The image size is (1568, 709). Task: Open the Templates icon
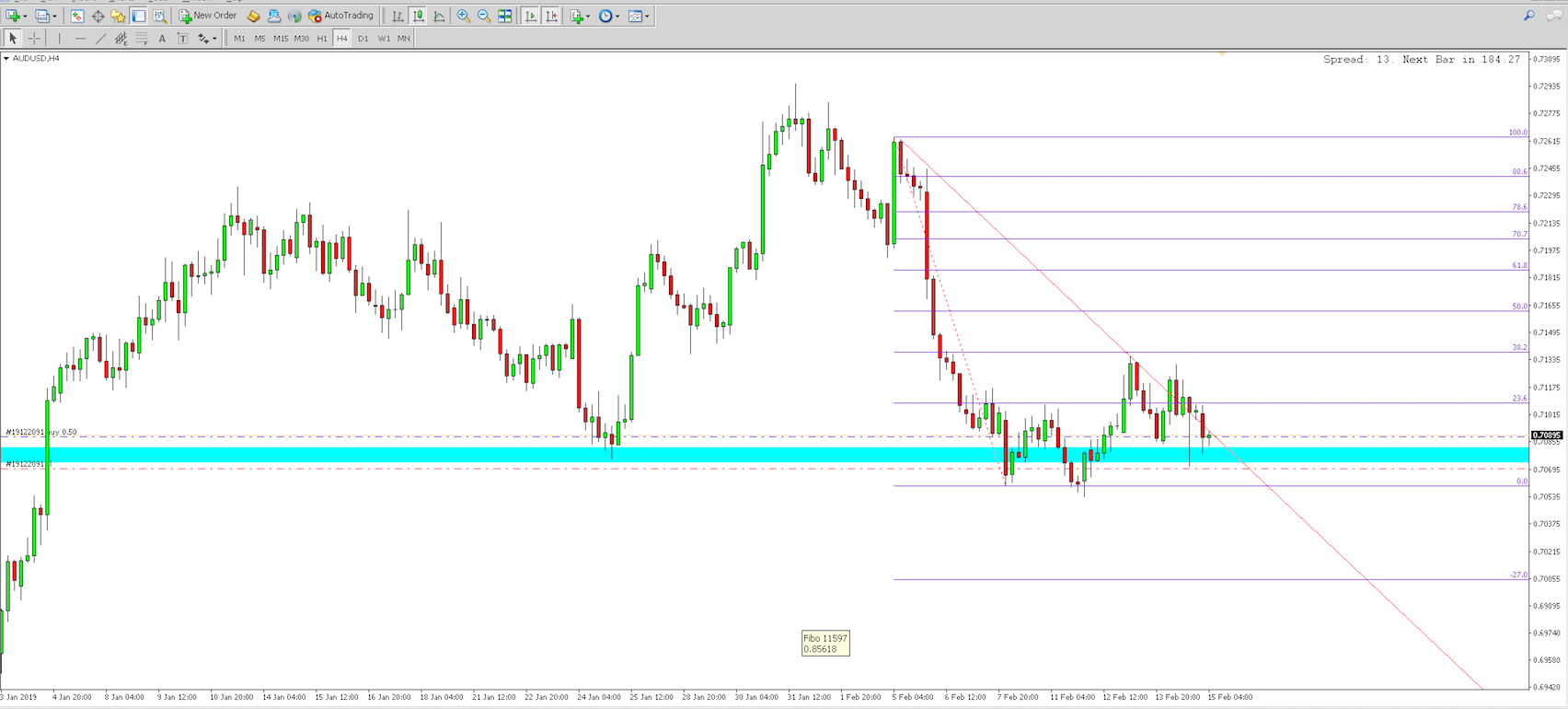634,16
